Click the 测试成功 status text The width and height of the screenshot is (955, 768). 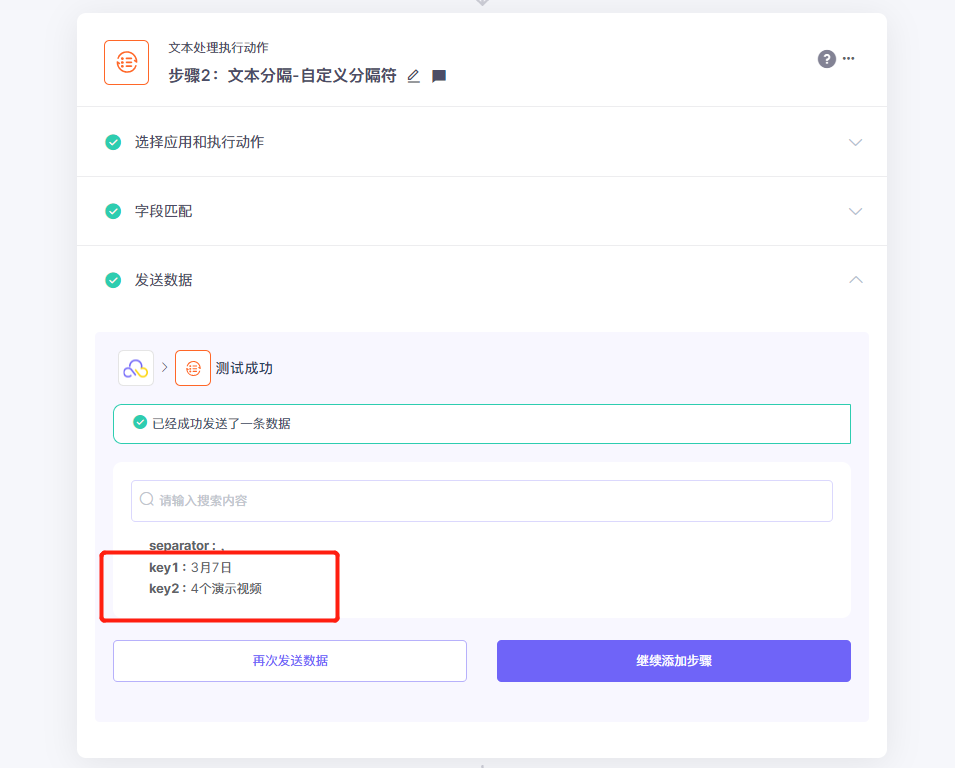[244, 368]
